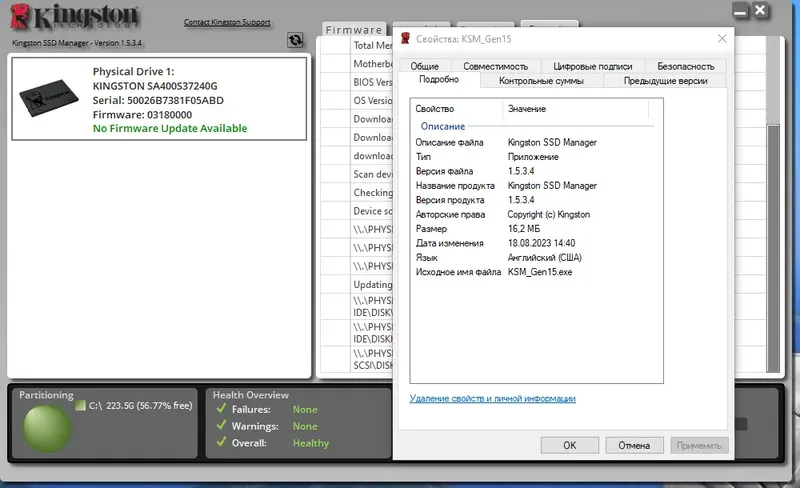Click the Serial 50026B7381F05ABD text
800x488 pixels.
pos(158,100)
